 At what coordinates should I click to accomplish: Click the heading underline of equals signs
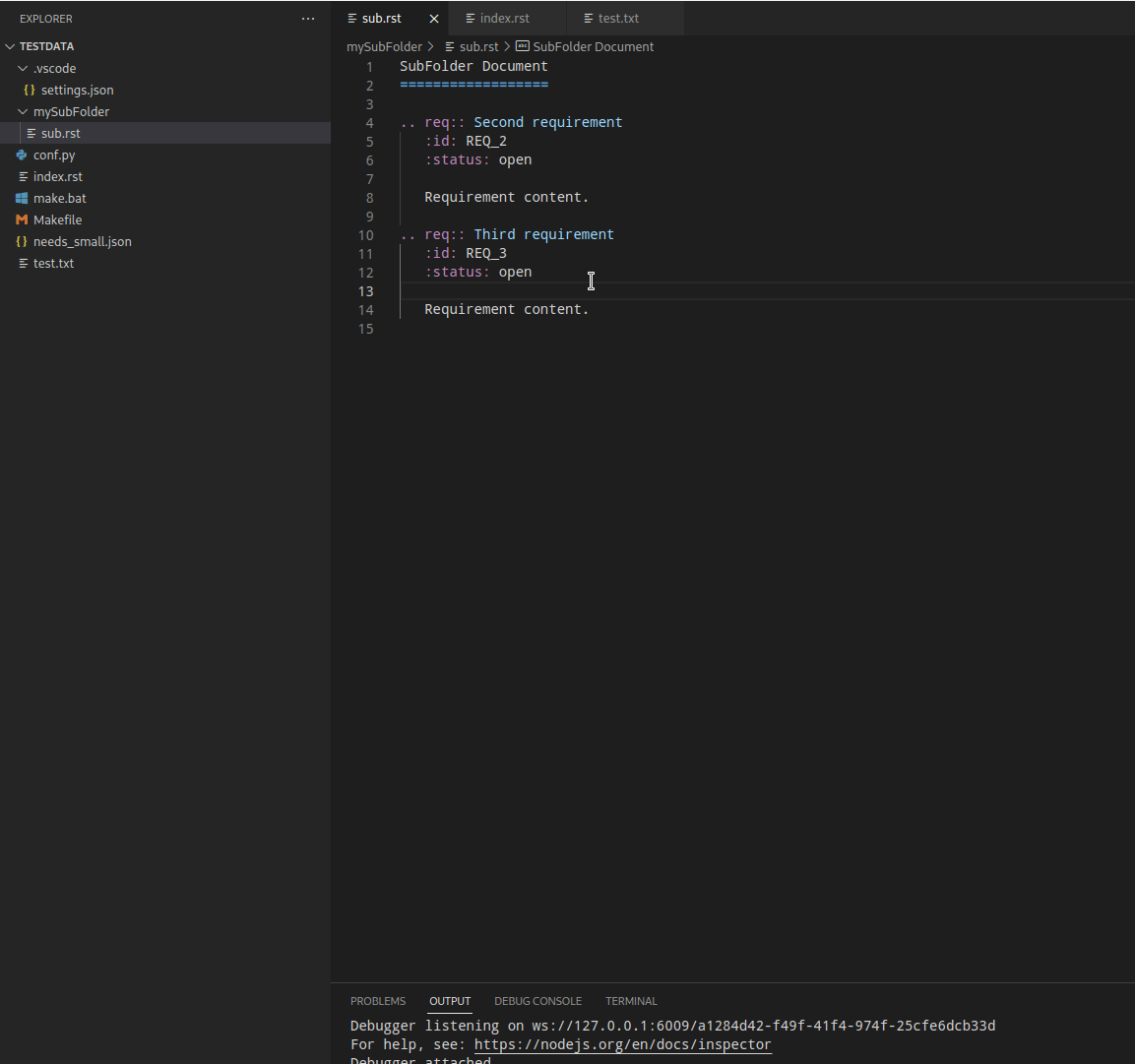click(x=474, y=85)
